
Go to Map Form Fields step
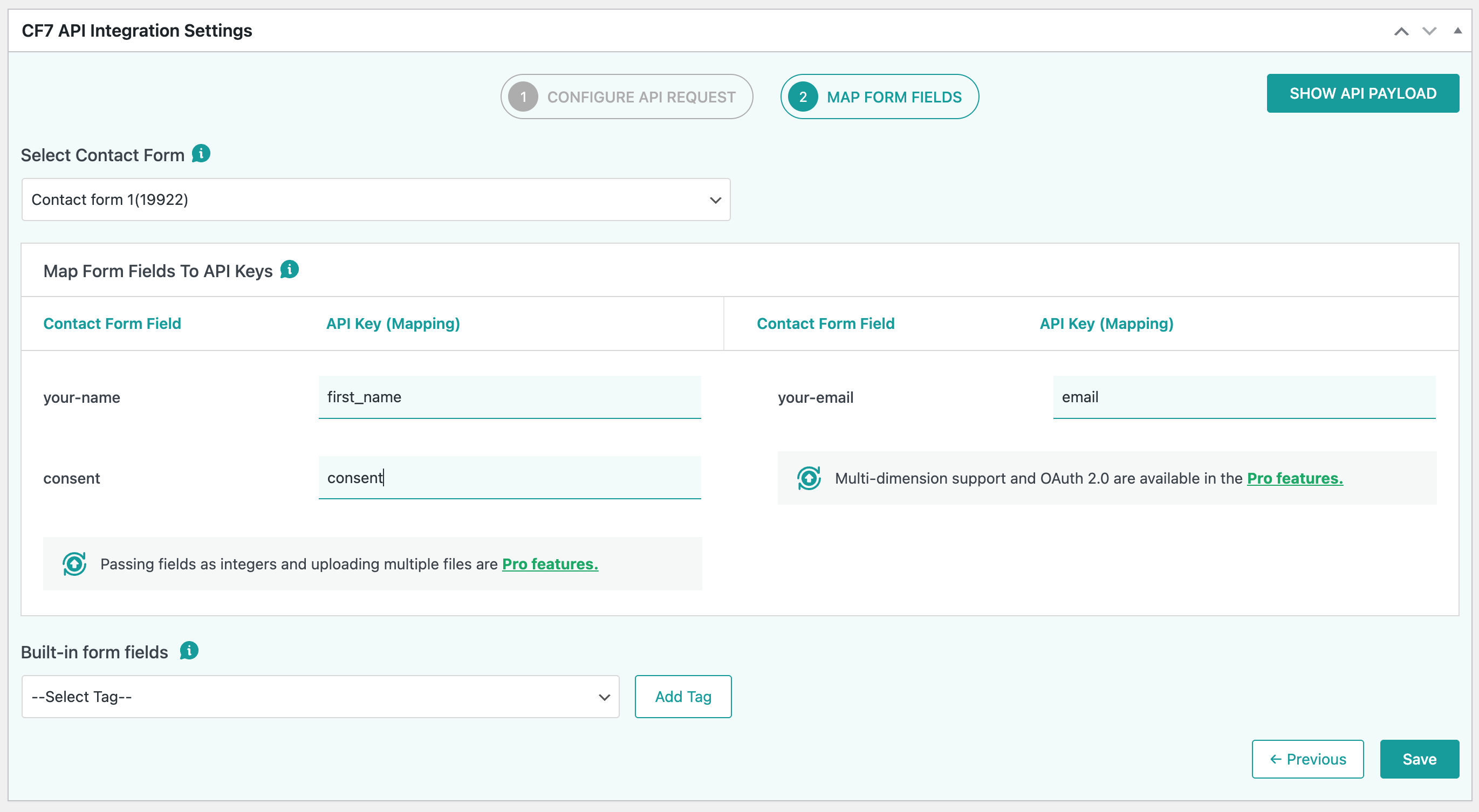point(879,97)
